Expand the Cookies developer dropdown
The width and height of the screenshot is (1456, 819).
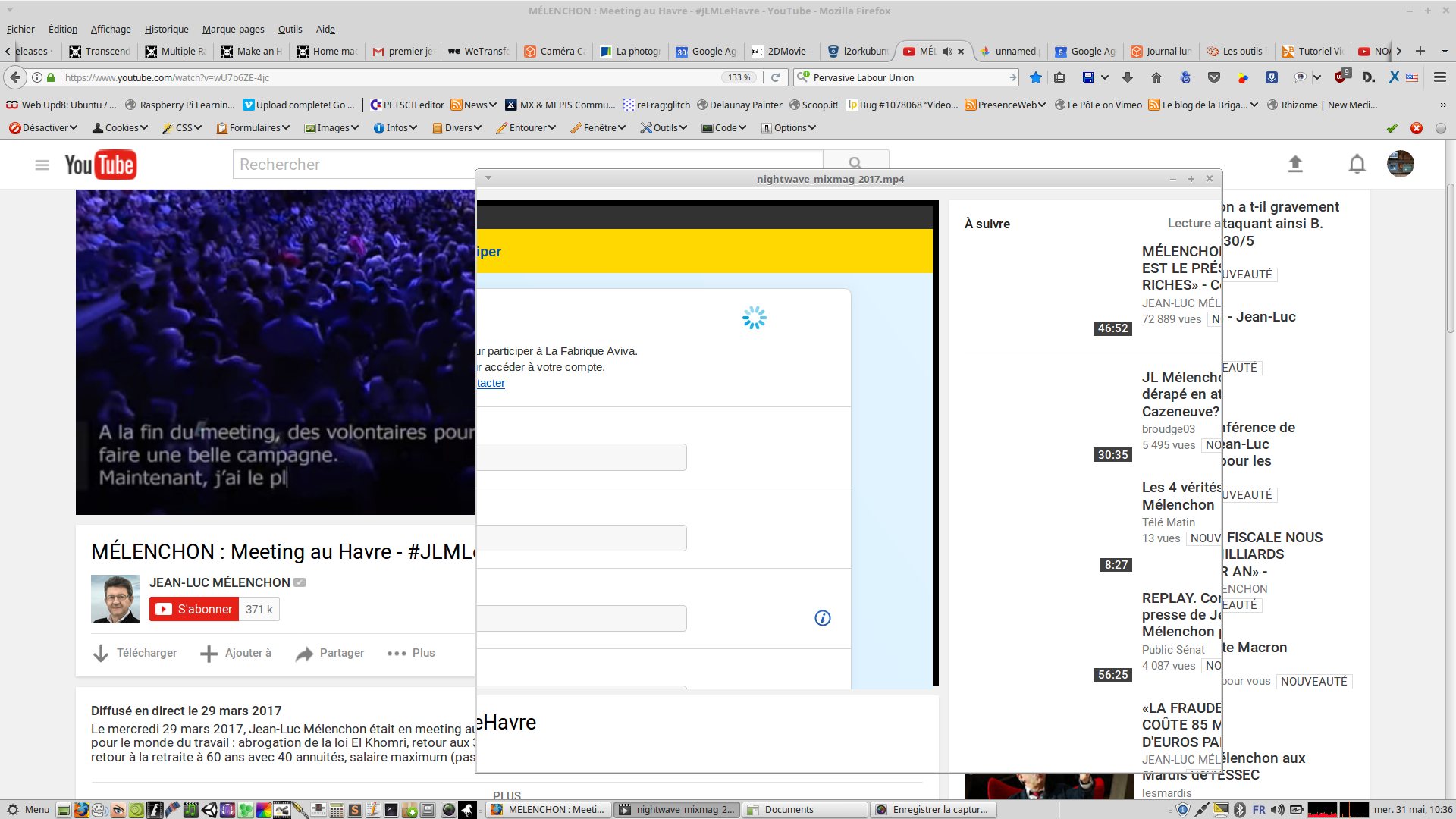pyautogui.click(x=120, y=128)
